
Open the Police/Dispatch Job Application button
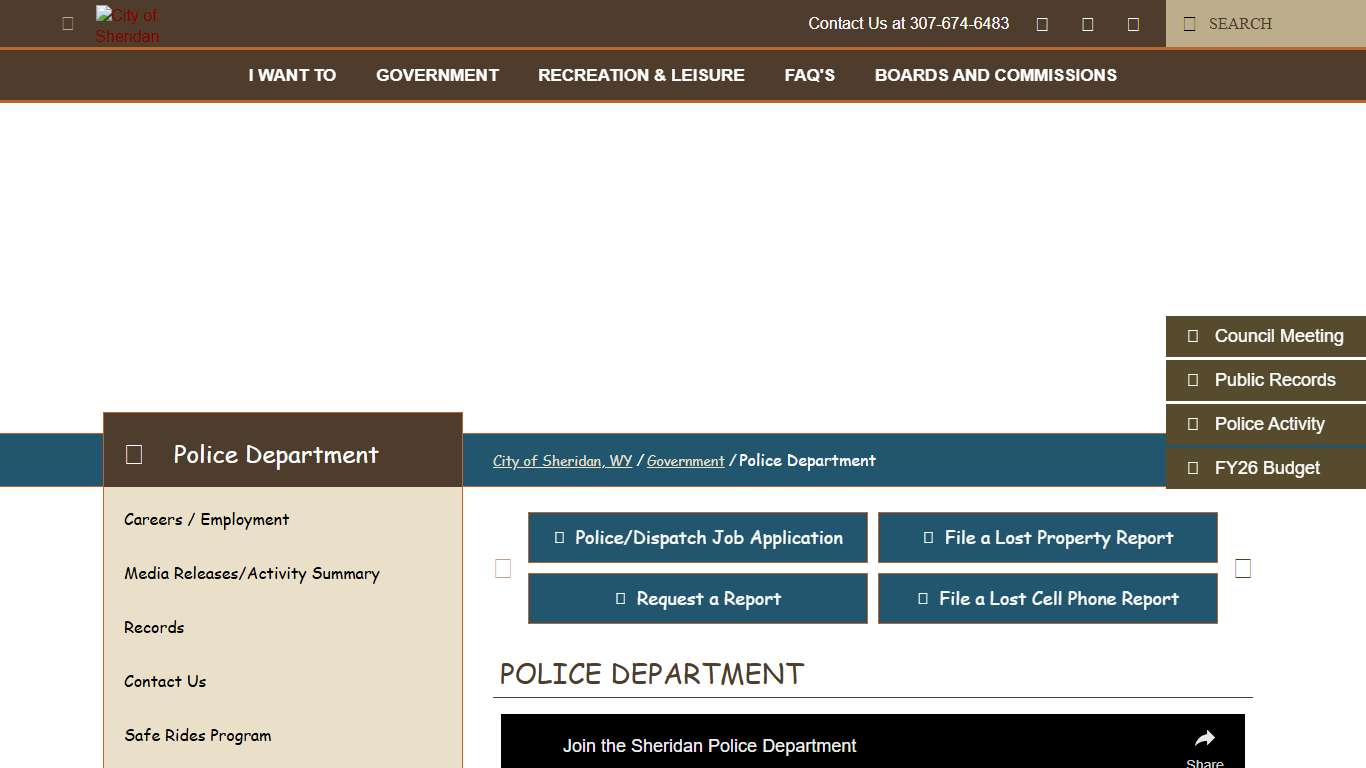[x=697, y=537]
